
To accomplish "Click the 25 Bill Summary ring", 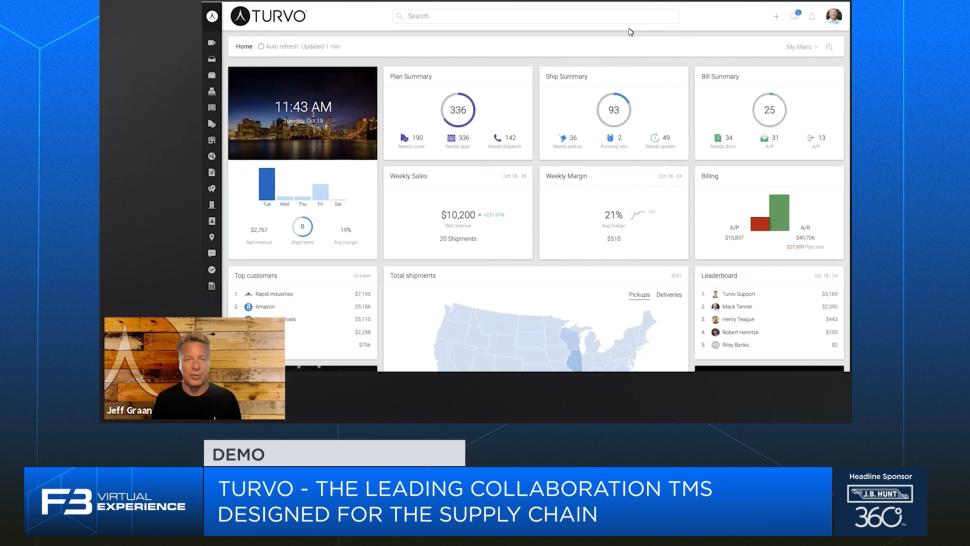I will pos(769,110).
